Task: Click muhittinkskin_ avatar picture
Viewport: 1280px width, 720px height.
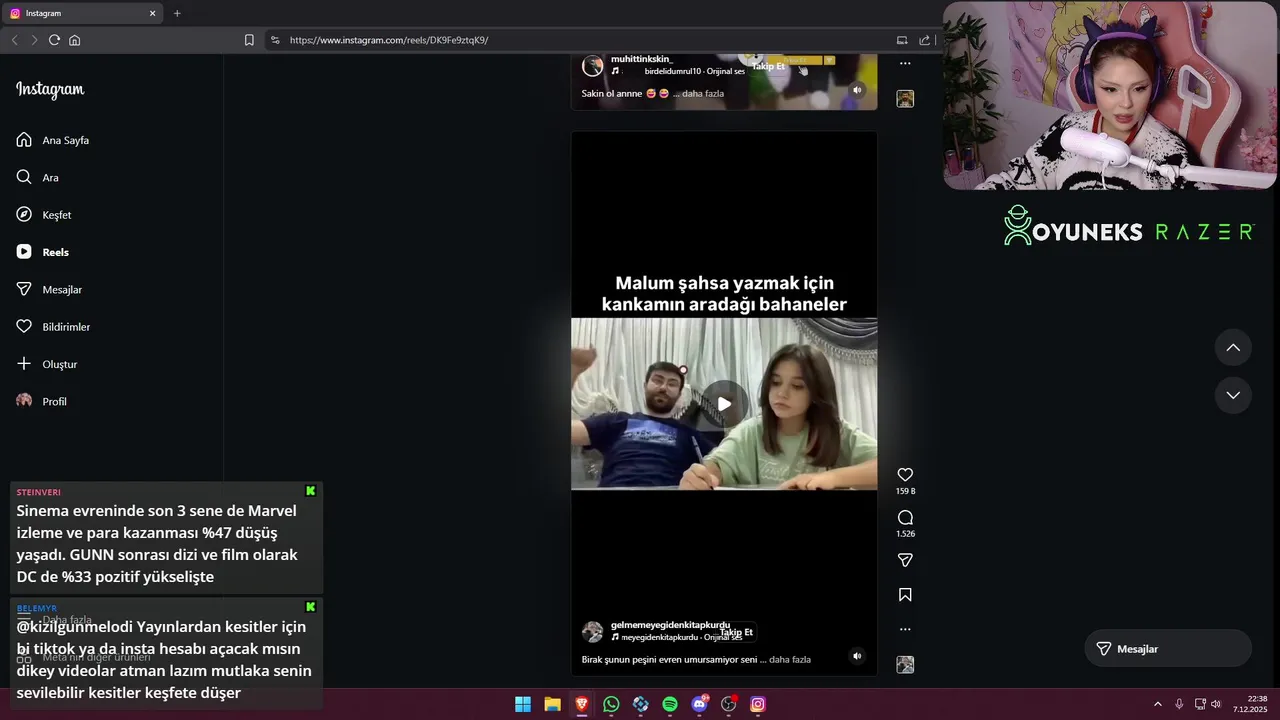Action: pos(593,66)
